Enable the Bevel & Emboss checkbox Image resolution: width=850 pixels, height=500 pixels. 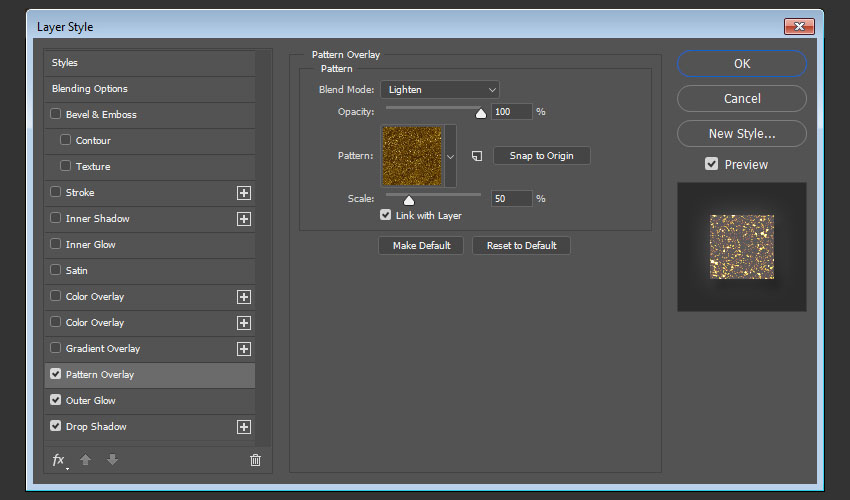[56, 115]
